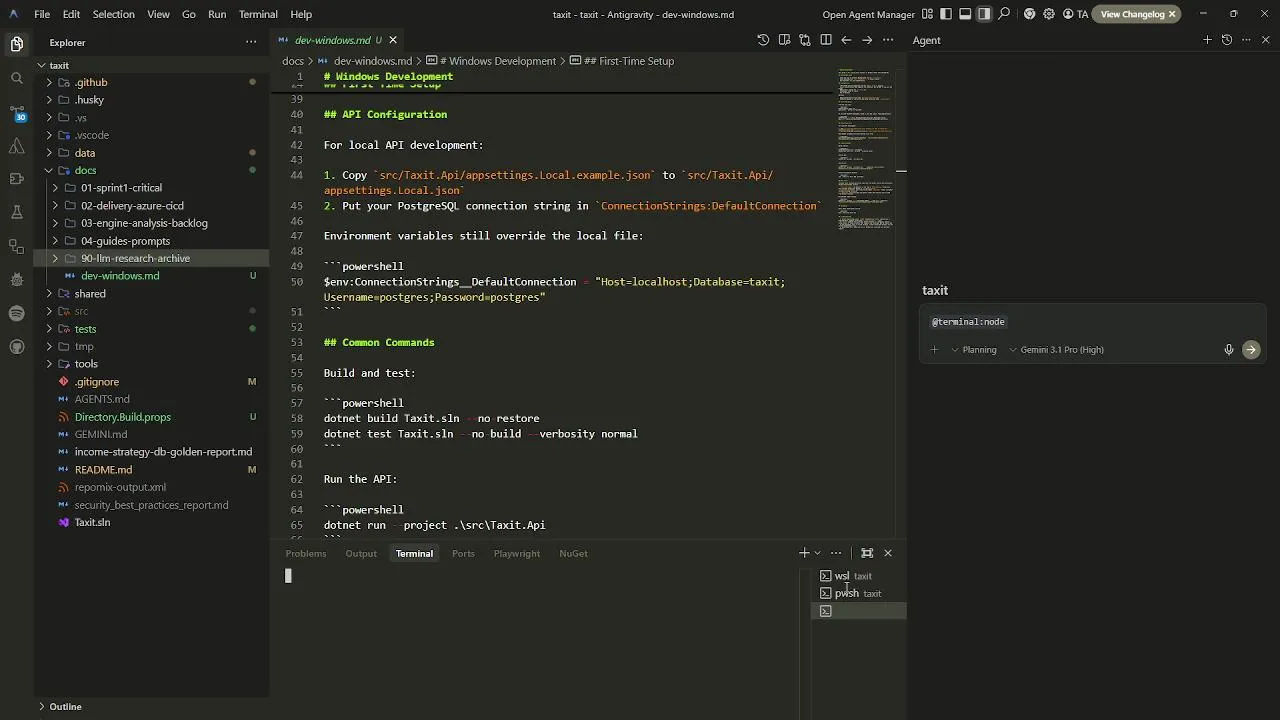
Task: Open the Spotify icon in the activity bar
Action: tap(17, 313)
